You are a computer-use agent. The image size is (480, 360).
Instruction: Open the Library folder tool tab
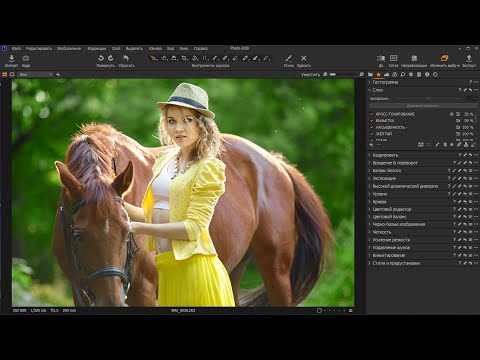[x=370, y=75]
